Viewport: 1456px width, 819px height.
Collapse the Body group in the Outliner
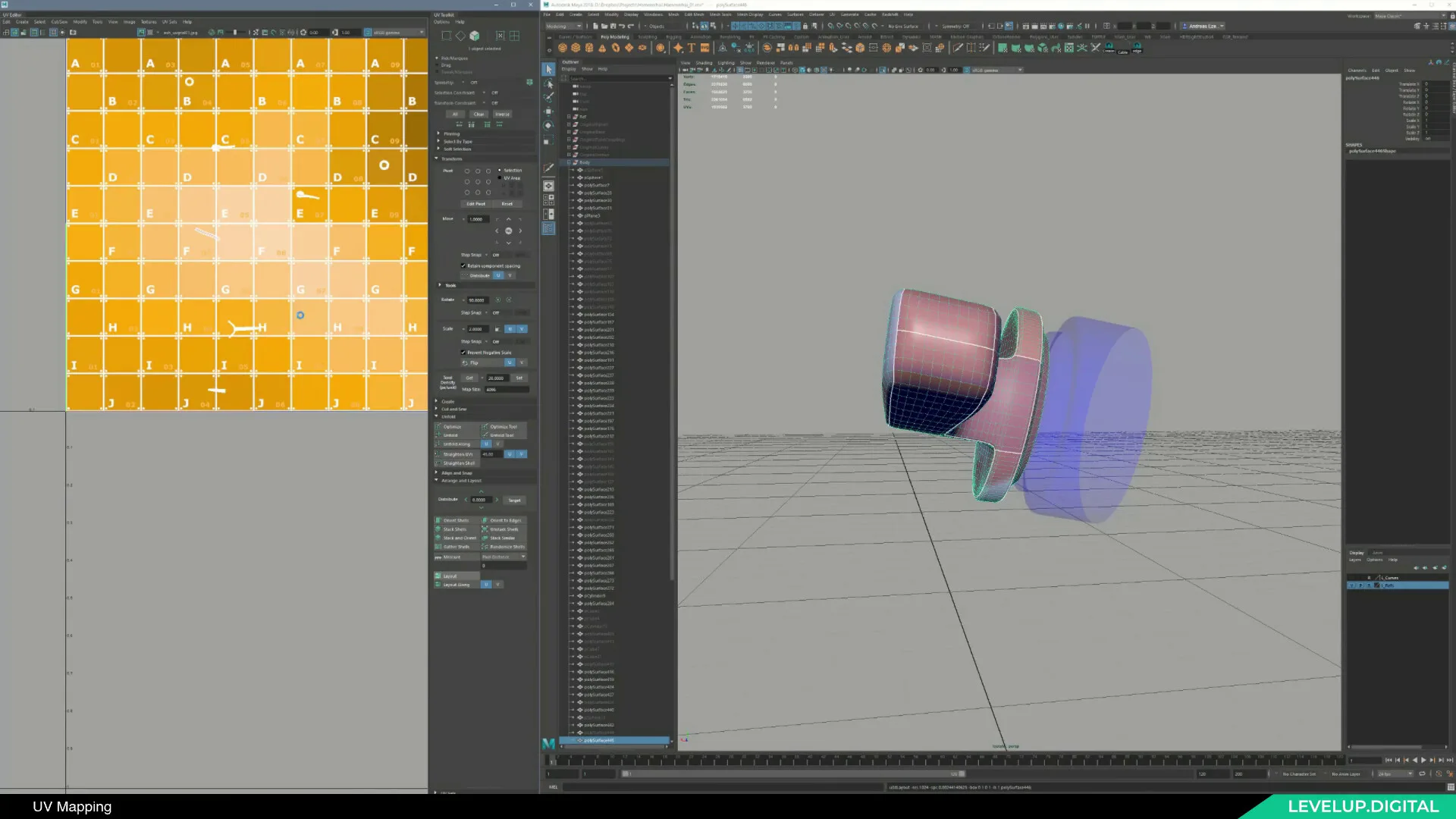(570, 162)
